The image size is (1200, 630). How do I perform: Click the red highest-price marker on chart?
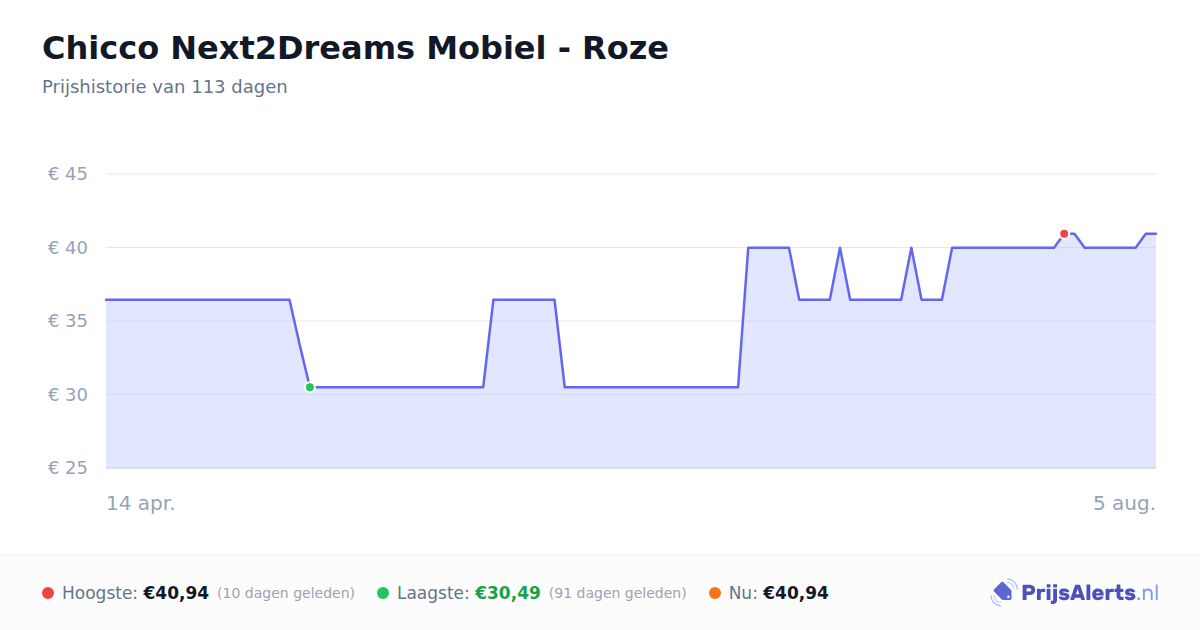pos(1064,234)
